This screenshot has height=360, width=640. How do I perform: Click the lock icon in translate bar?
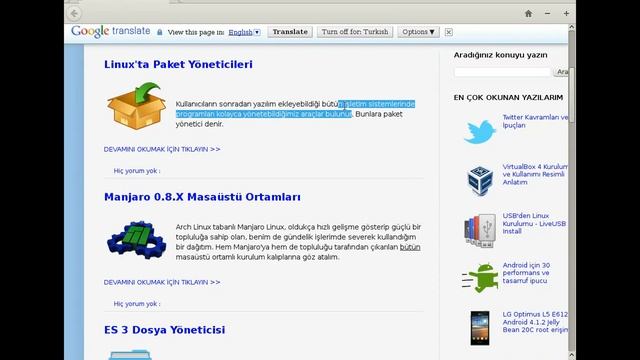tap(160, 32)
